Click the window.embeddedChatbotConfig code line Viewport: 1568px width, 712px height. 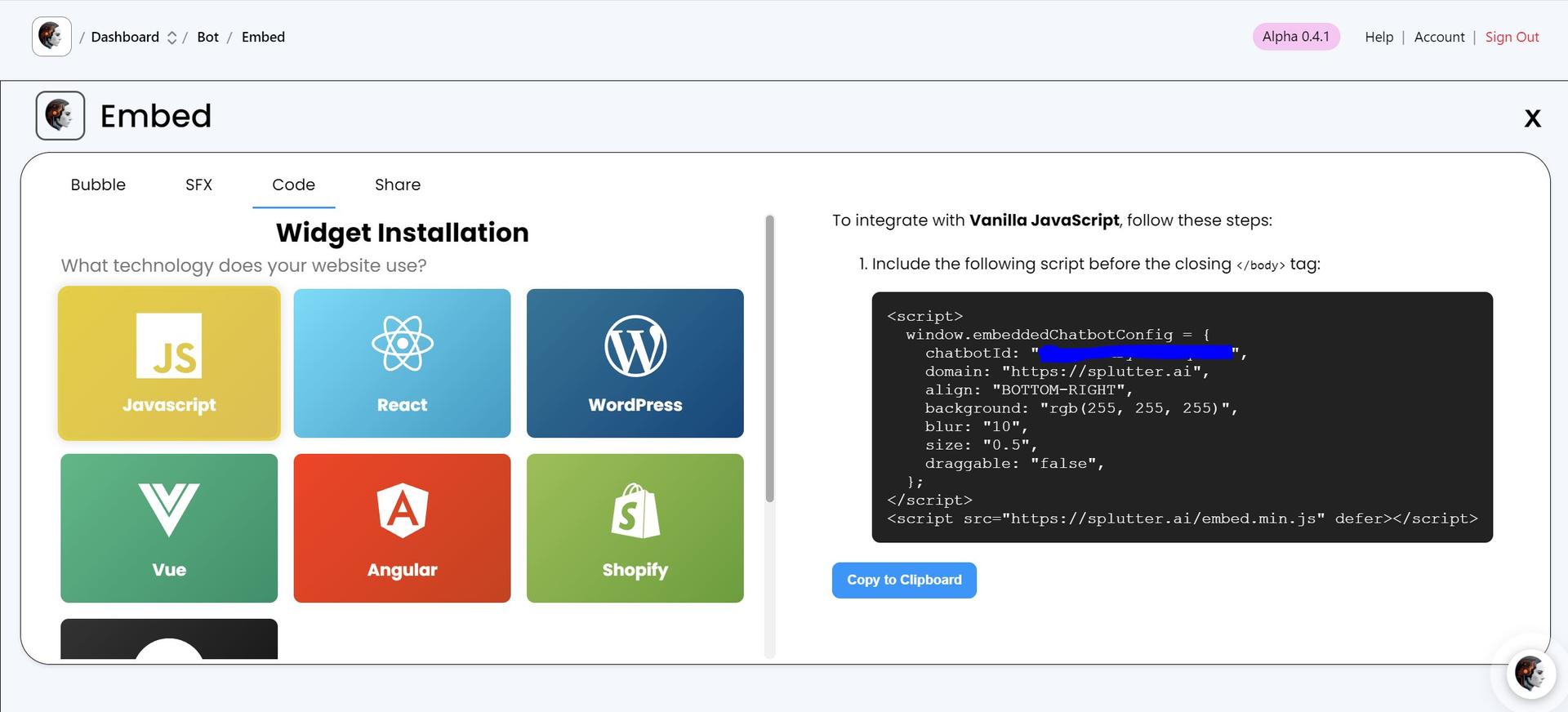click(1058, 335)
